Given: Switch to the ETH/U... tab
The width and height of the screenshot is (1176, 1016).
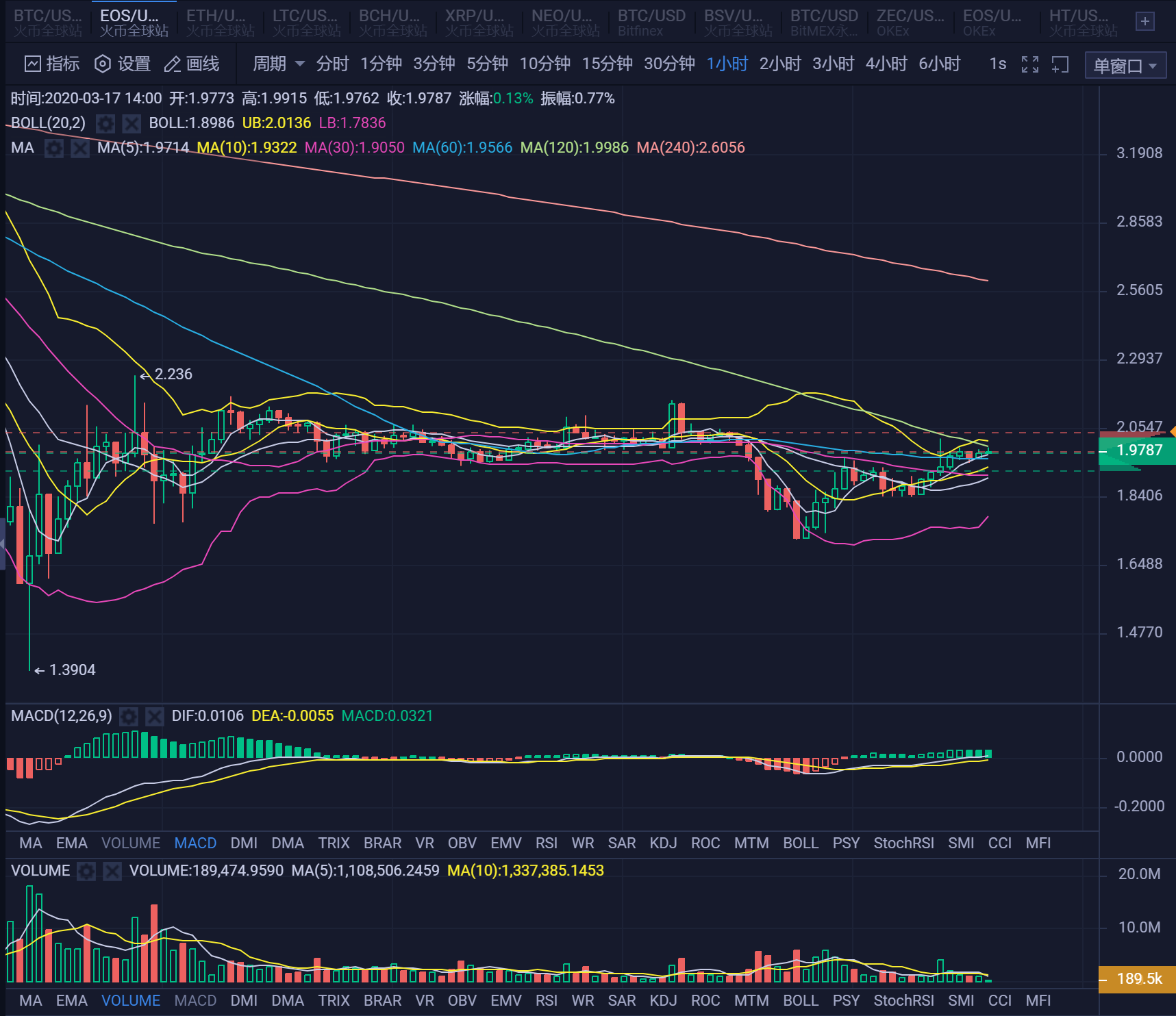Looking at the screenshot, I should tap(220, 22).
